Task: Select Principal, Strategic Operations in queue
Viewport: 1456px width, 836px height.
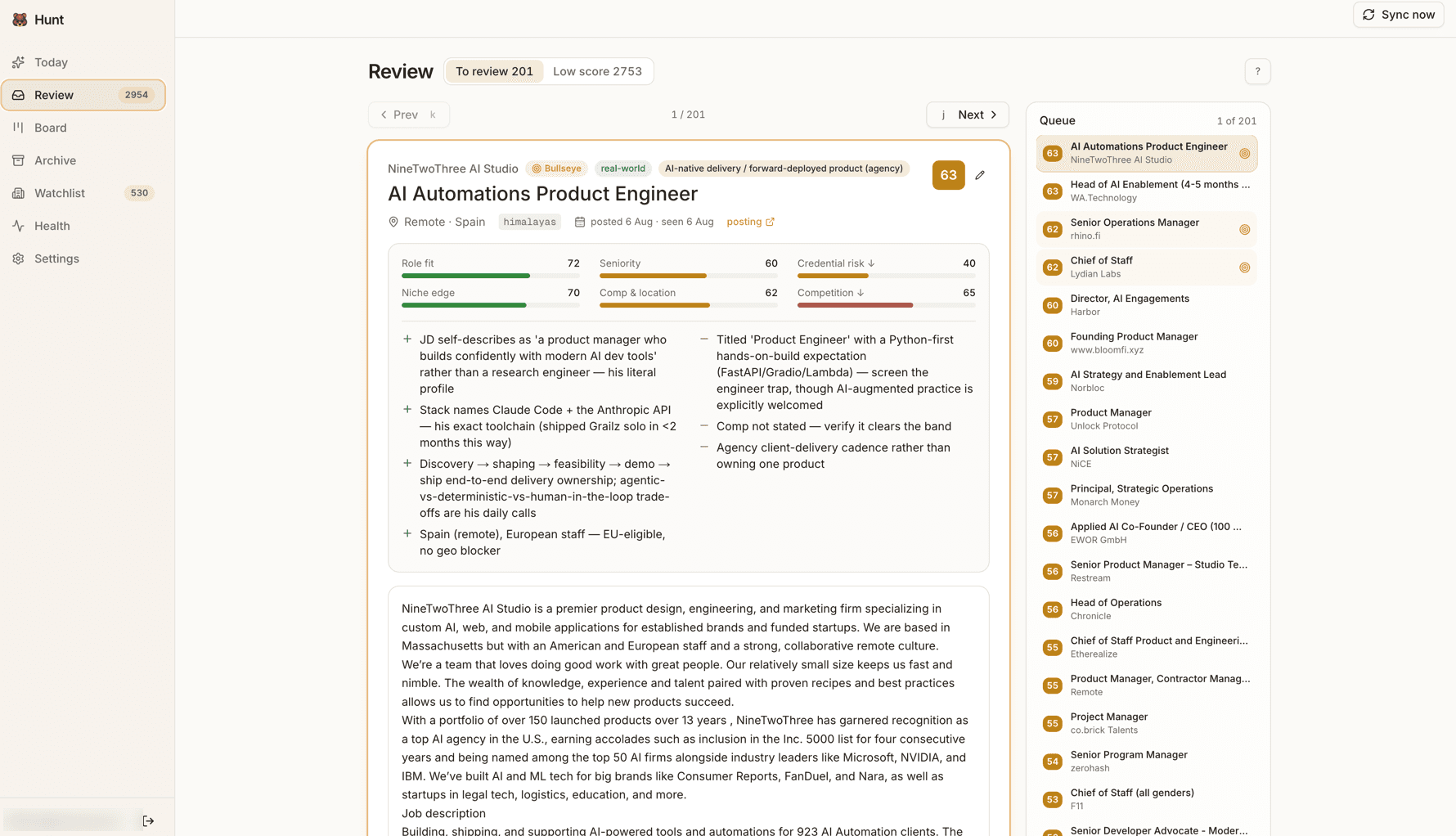Action: point(1147,495)
